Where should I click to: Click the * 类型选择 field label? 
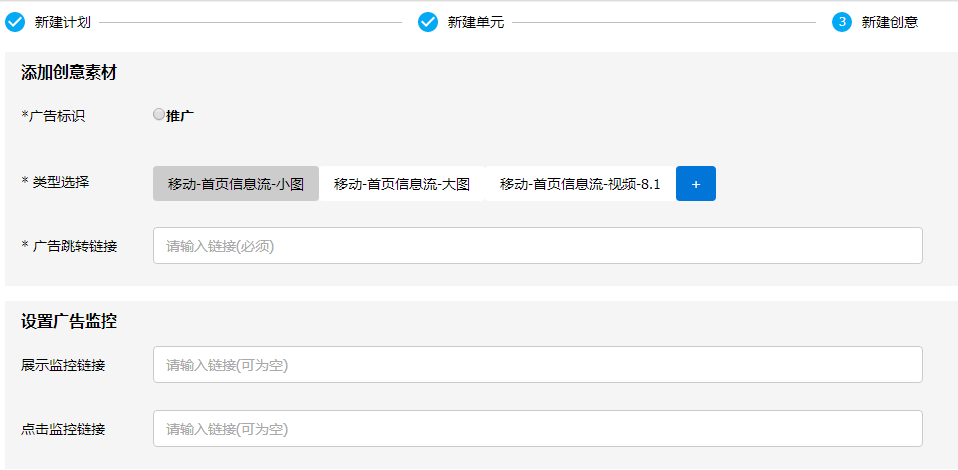click(x=55, y=182)
